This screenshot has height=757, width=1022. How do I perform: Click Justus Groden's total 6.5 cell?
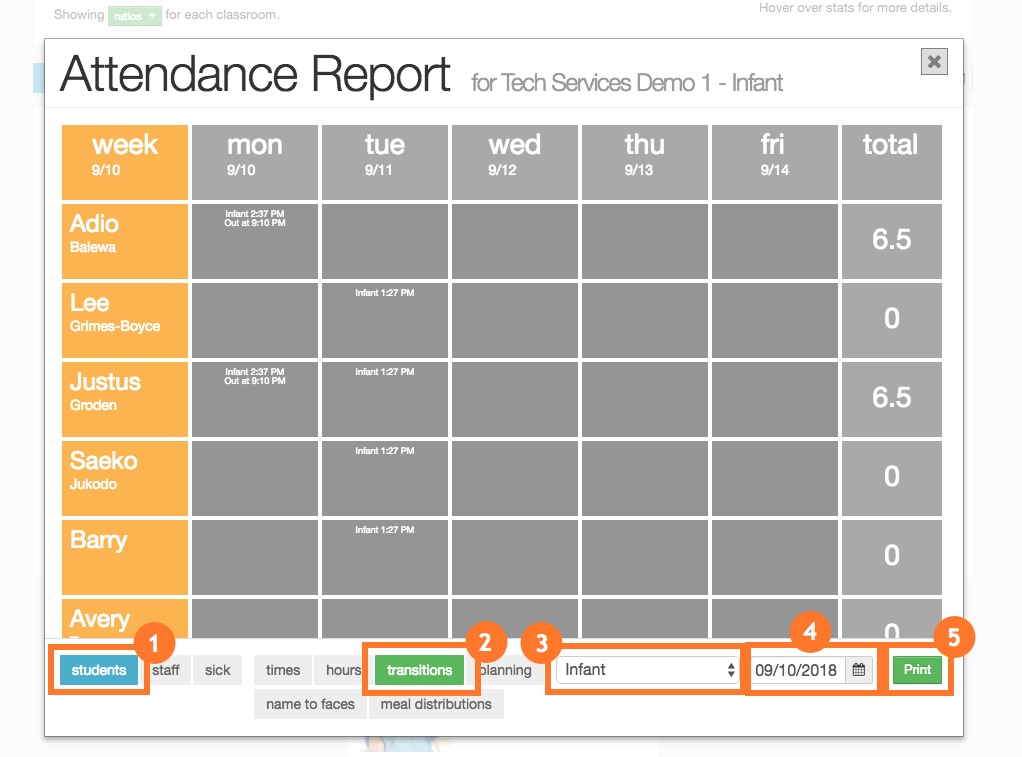pos(891,399)
